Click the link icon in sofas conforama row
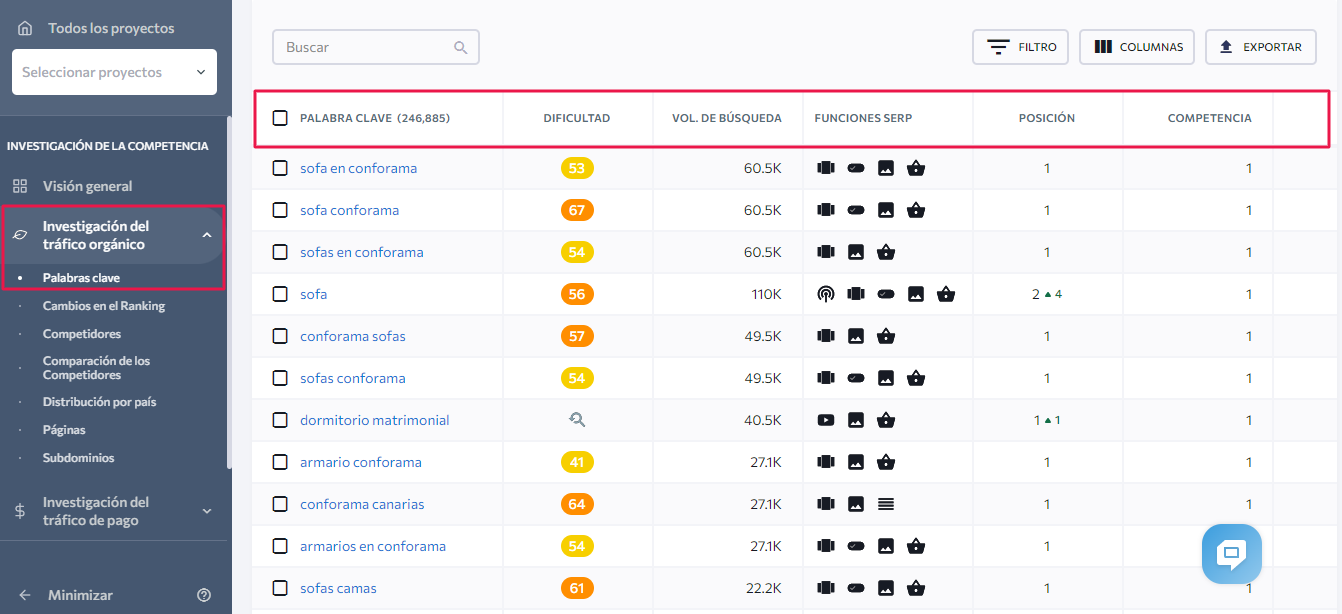Viewport: 1342px width, 614px height. click(x=855, y=378)
